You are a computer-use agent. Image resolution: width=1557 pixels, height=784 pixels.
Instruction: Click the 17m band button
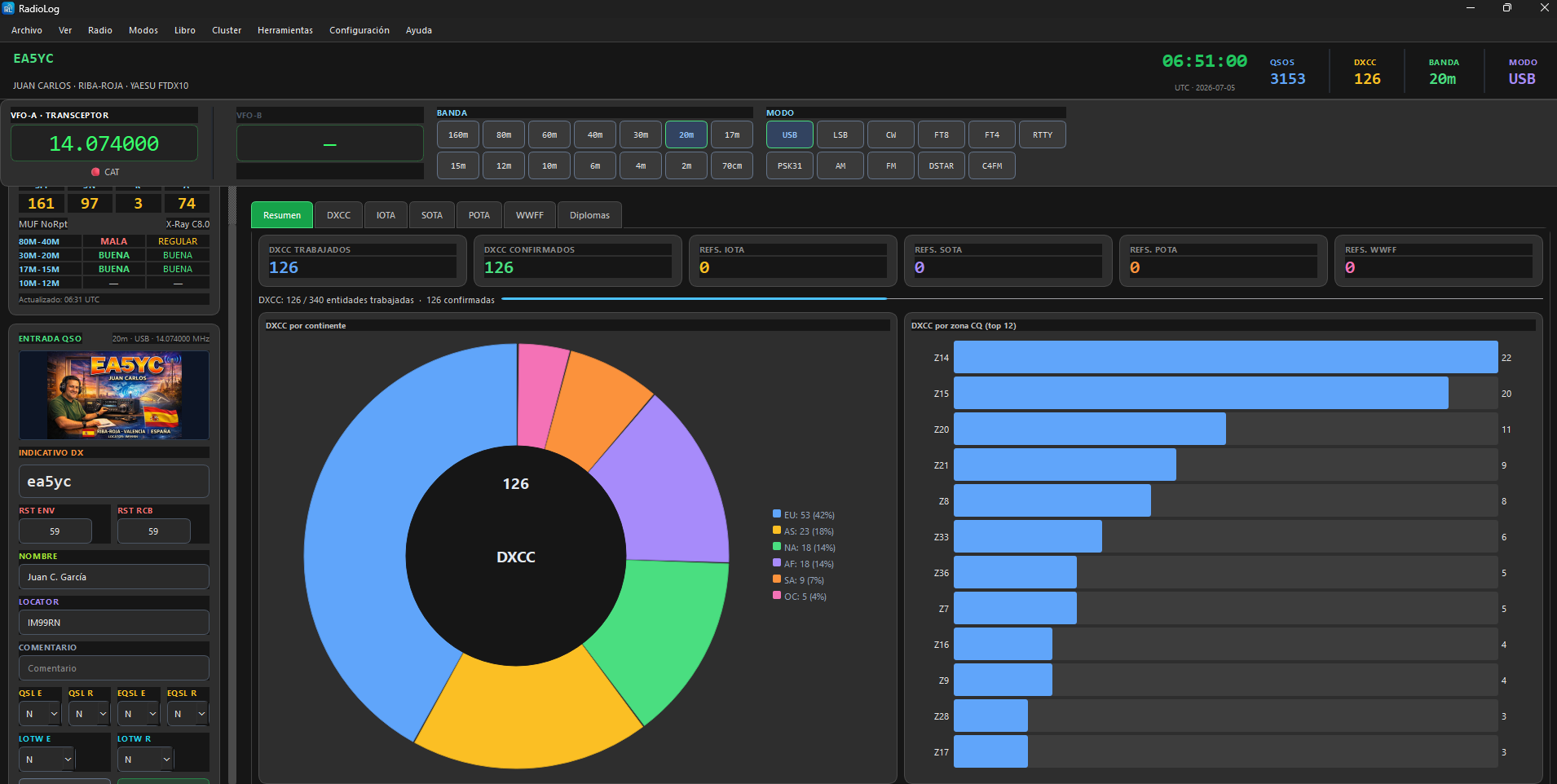click(732, 134)
